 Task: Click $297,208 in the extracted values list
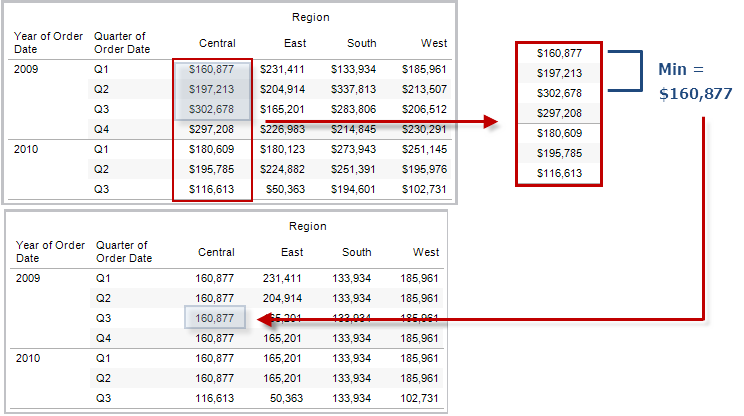[559, 113]
